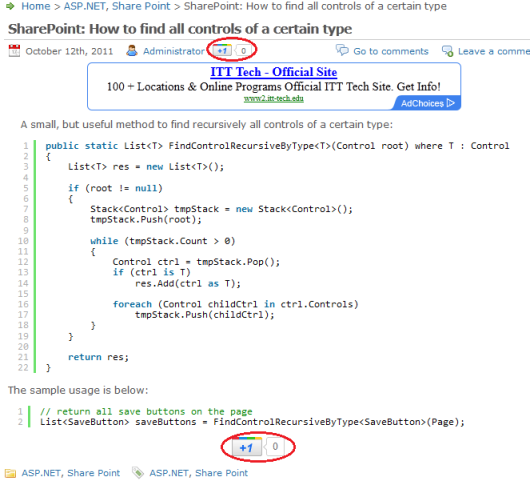Click top Google +1 button under title

[x=222, y=50]
